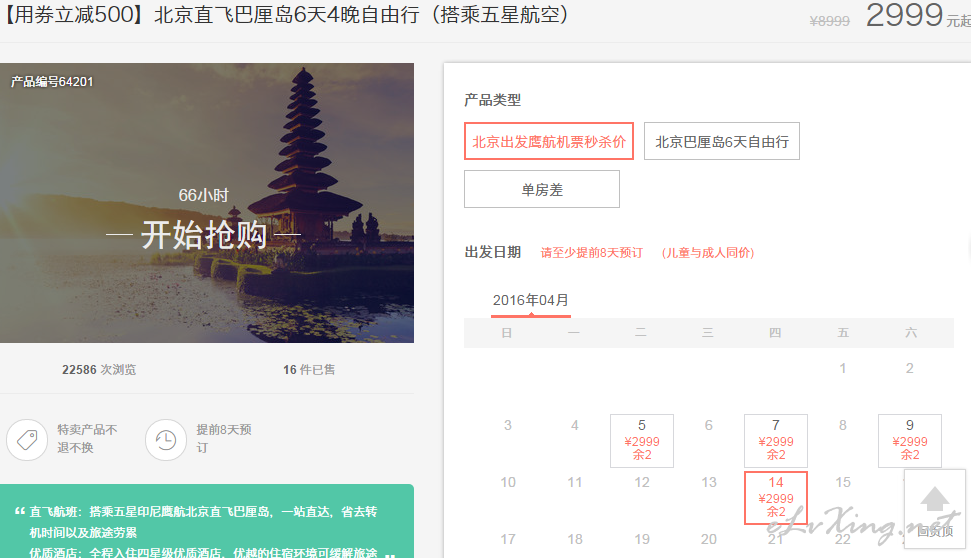Click the (儿童与成人同价) notice

click(x=708, y=253)
